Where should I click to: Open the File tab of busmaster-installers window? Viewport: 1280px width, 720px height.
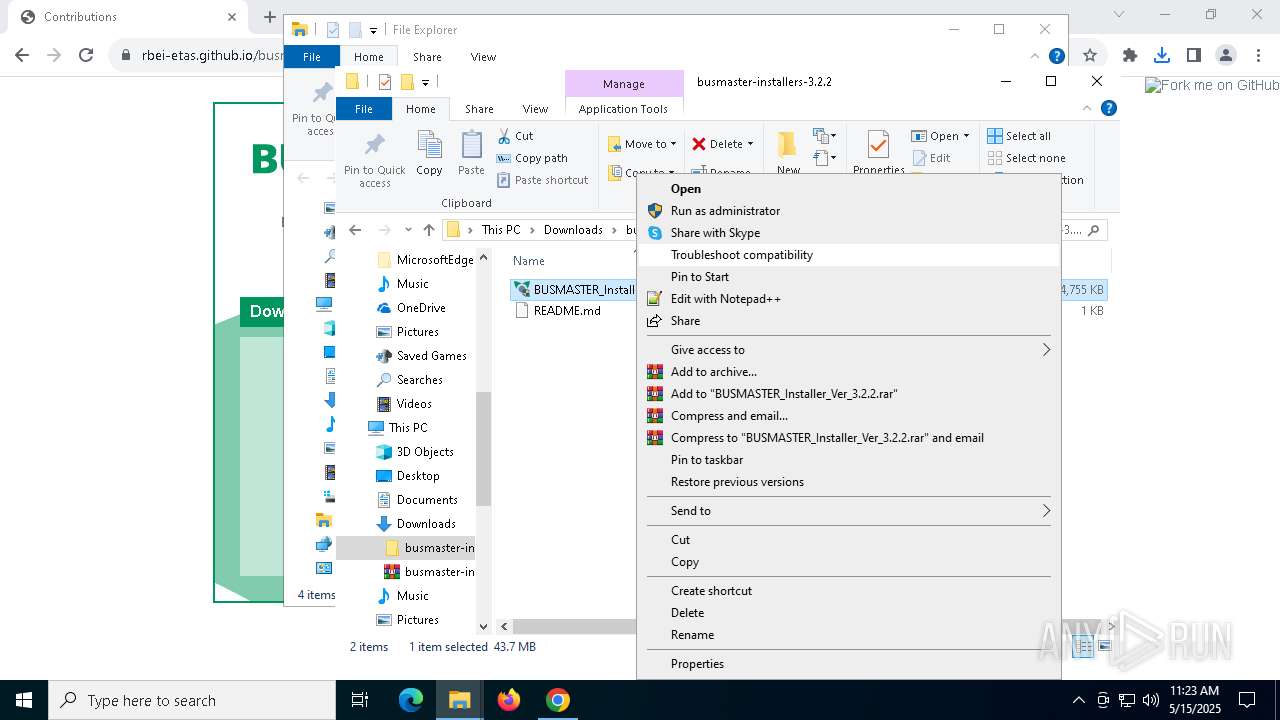click(x=364, y=109)
